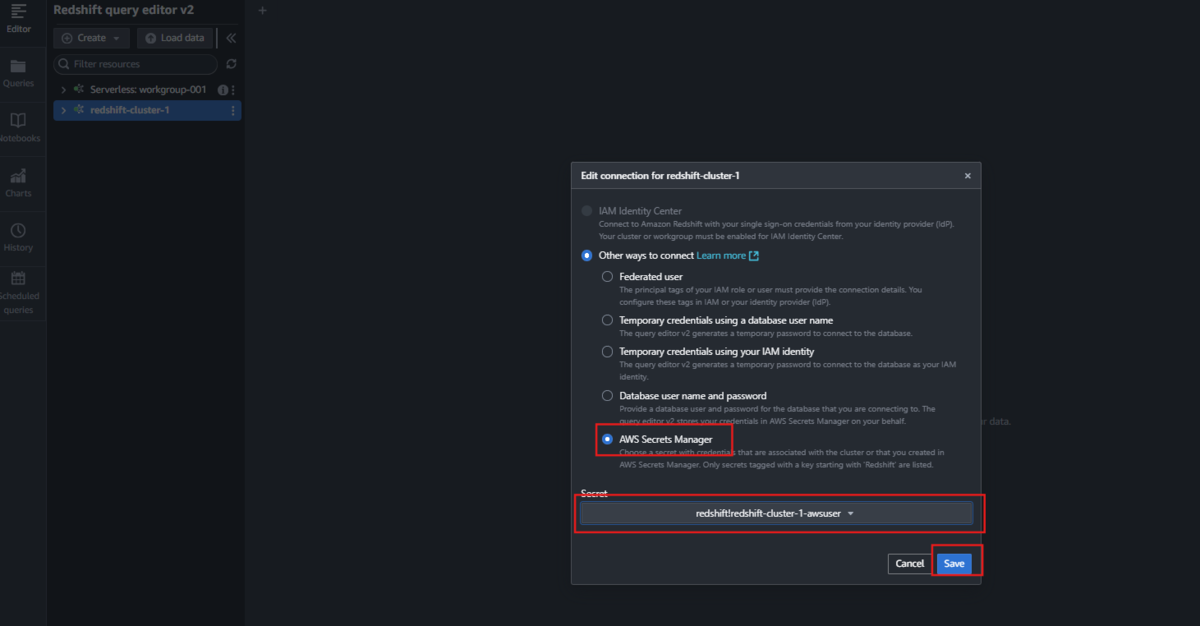This screenshot has width=1200, height=626.
Task: Click the Learn more external link icon
Action: point(754,256)
